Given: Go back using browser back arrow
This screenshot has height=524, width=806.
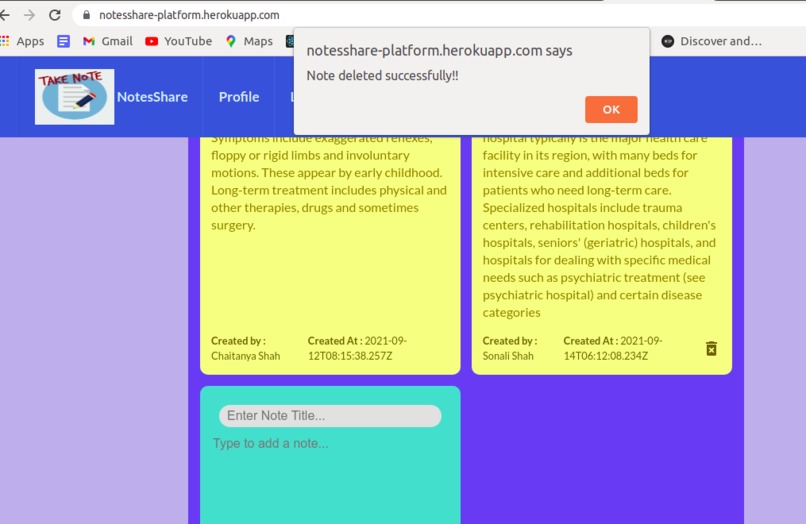Looking at the screenshot, I should [5, 15].
